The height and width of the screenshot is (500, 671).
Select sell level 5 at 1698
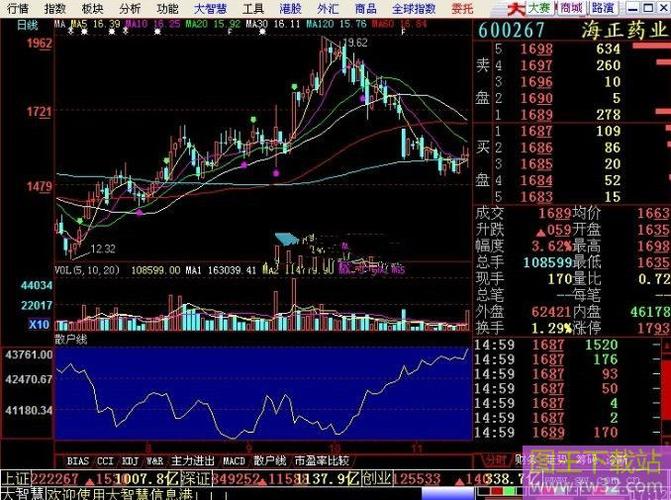pyautogui.click(x=571, y=49)
